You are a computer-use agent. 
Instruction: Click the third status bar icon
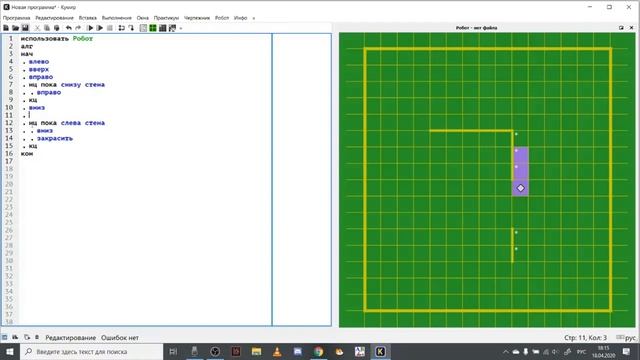pos(27,337)
